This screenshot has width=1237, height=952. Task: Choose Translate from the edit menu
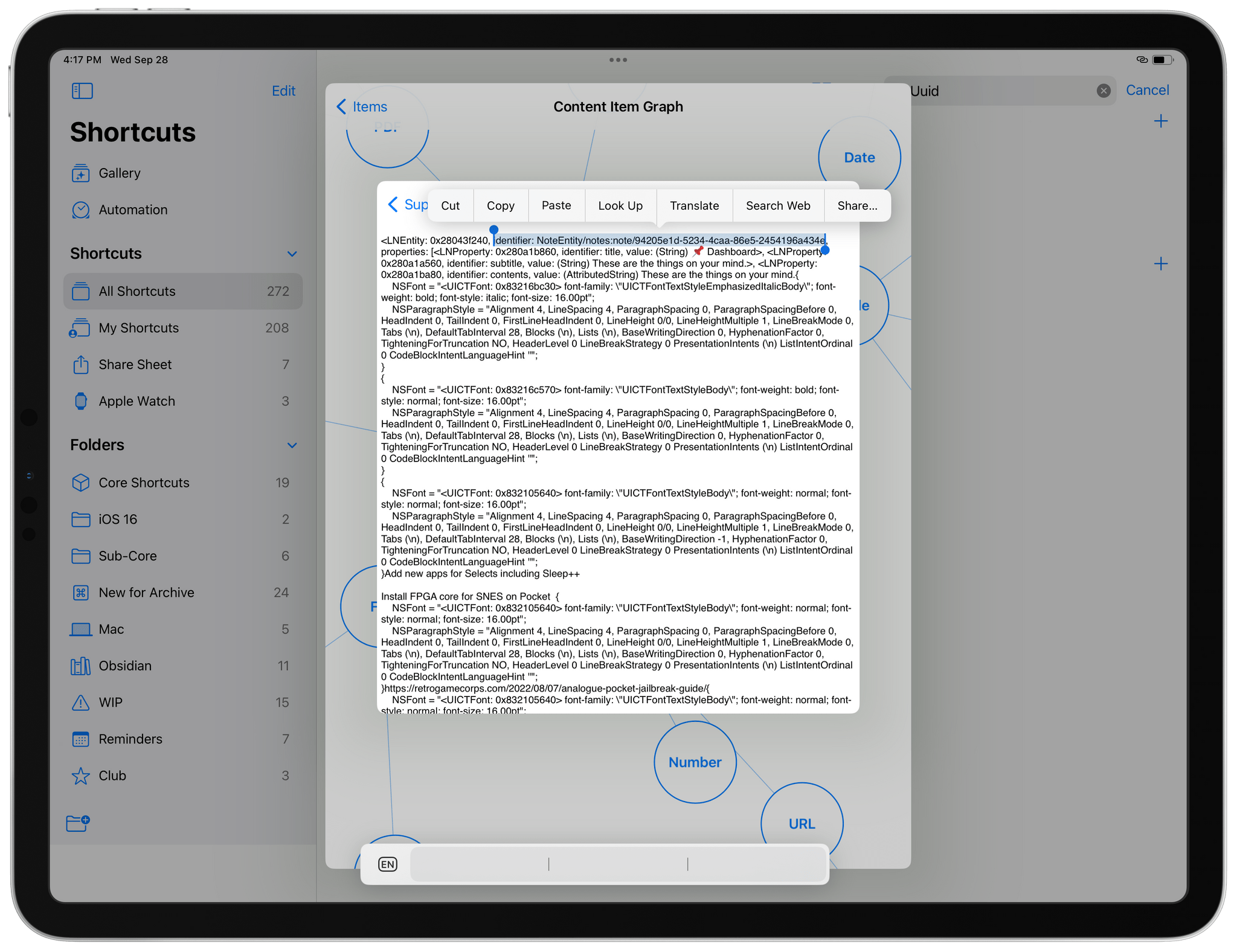click(x=695, y=205)
